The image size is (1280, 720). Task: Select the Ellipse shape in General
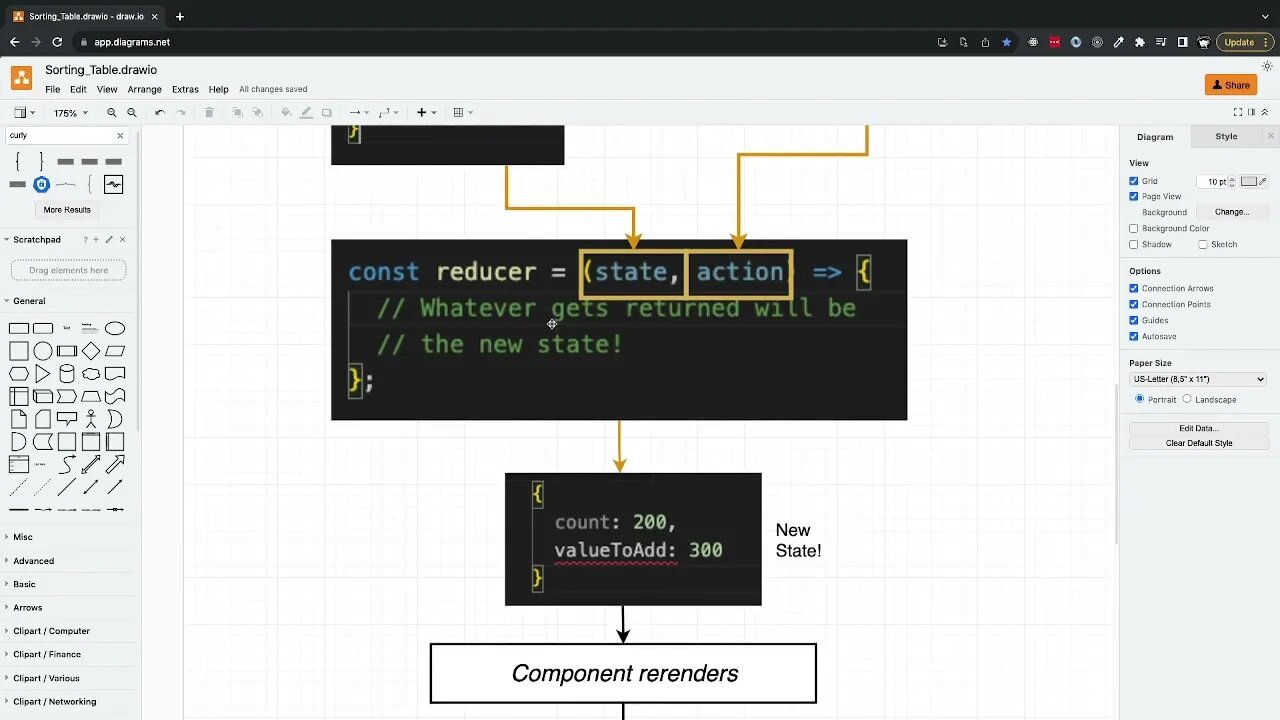tap(115, 328)
